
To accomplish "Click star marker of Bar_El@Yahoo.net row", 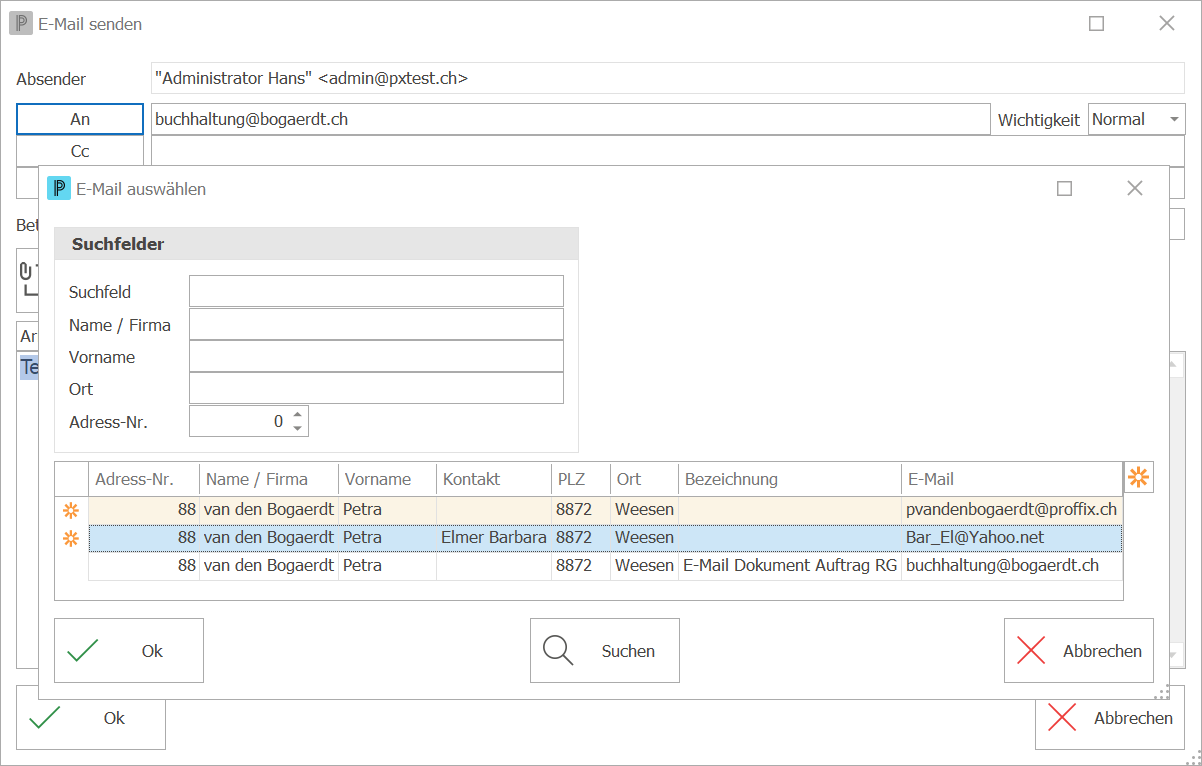I will [x=71, y=538].
